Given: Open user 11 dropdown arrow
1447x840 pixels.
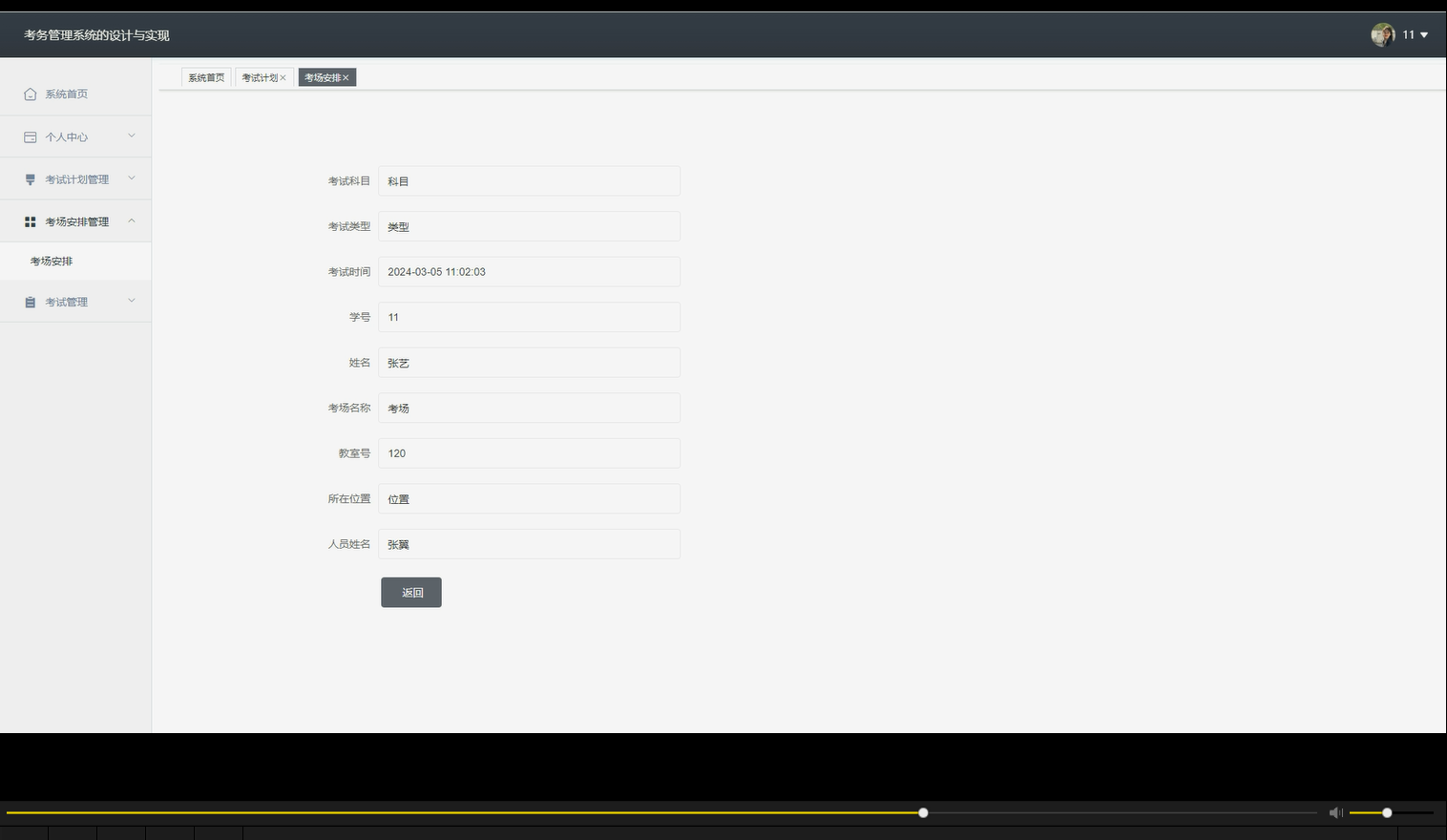Looking at the screenshot, I should [x=1424, y=35].
